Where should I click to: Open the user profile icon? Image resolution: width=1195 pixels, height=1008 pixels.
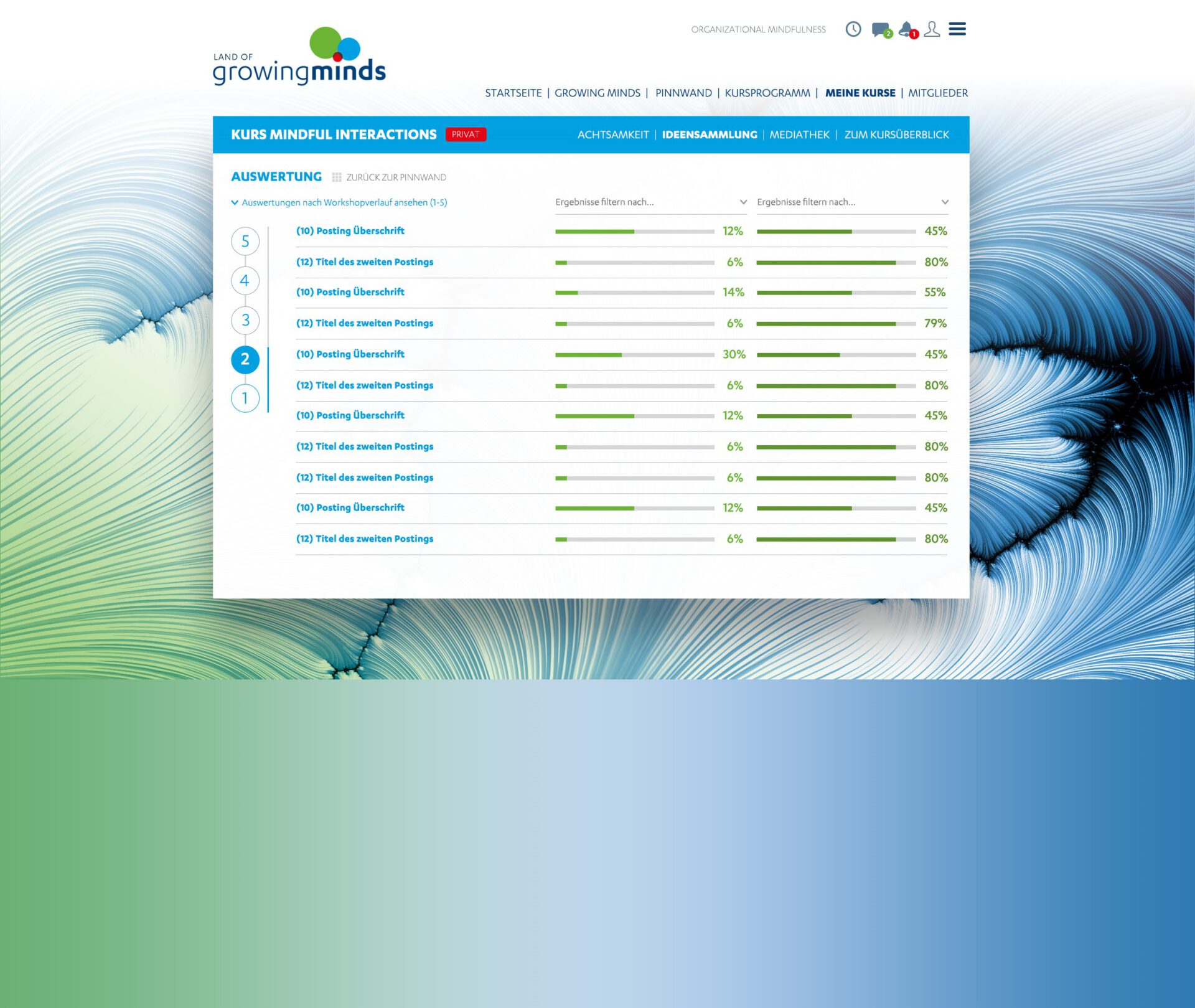(932, 29)
